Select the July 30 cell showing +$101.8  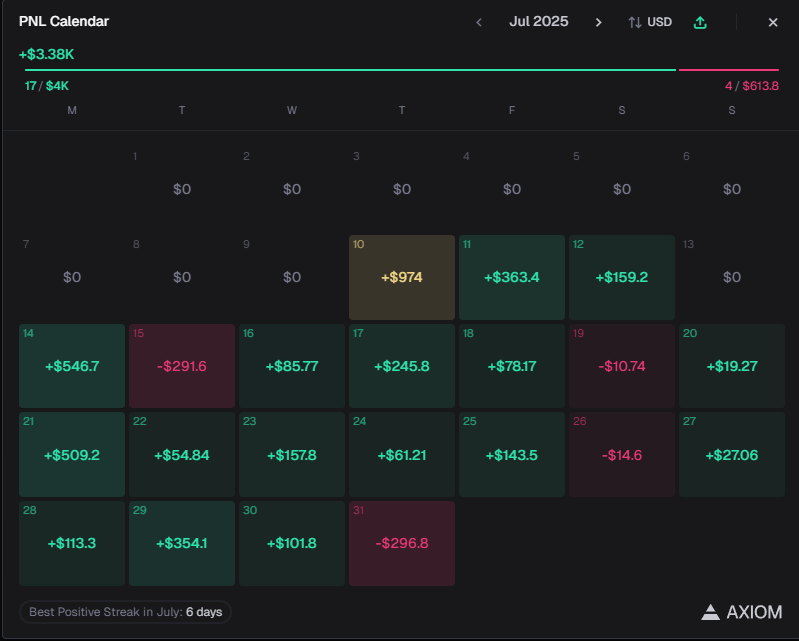291,543
